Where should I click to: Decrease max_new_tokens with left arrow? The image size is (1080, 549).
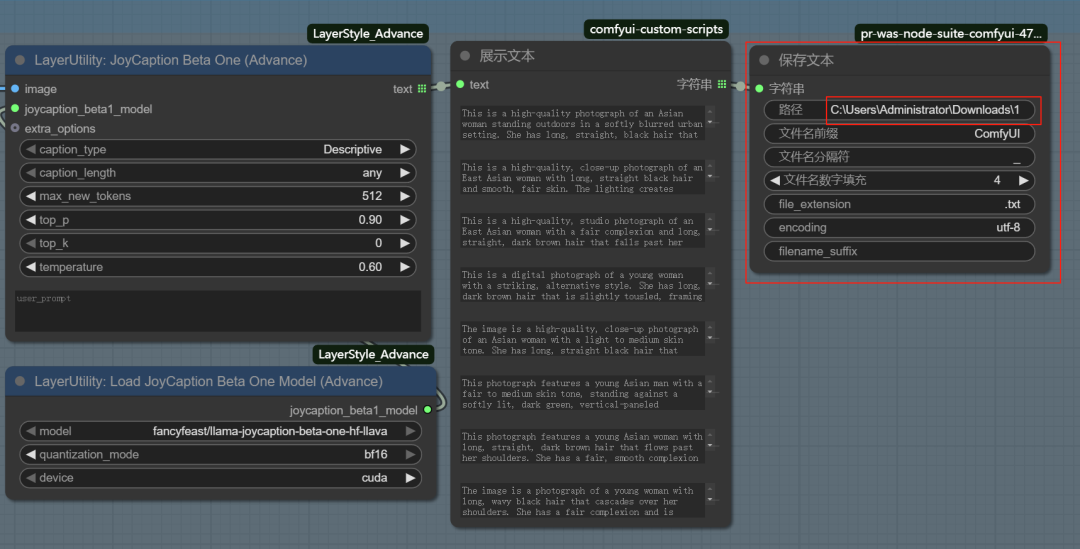[x=30, y=196]
